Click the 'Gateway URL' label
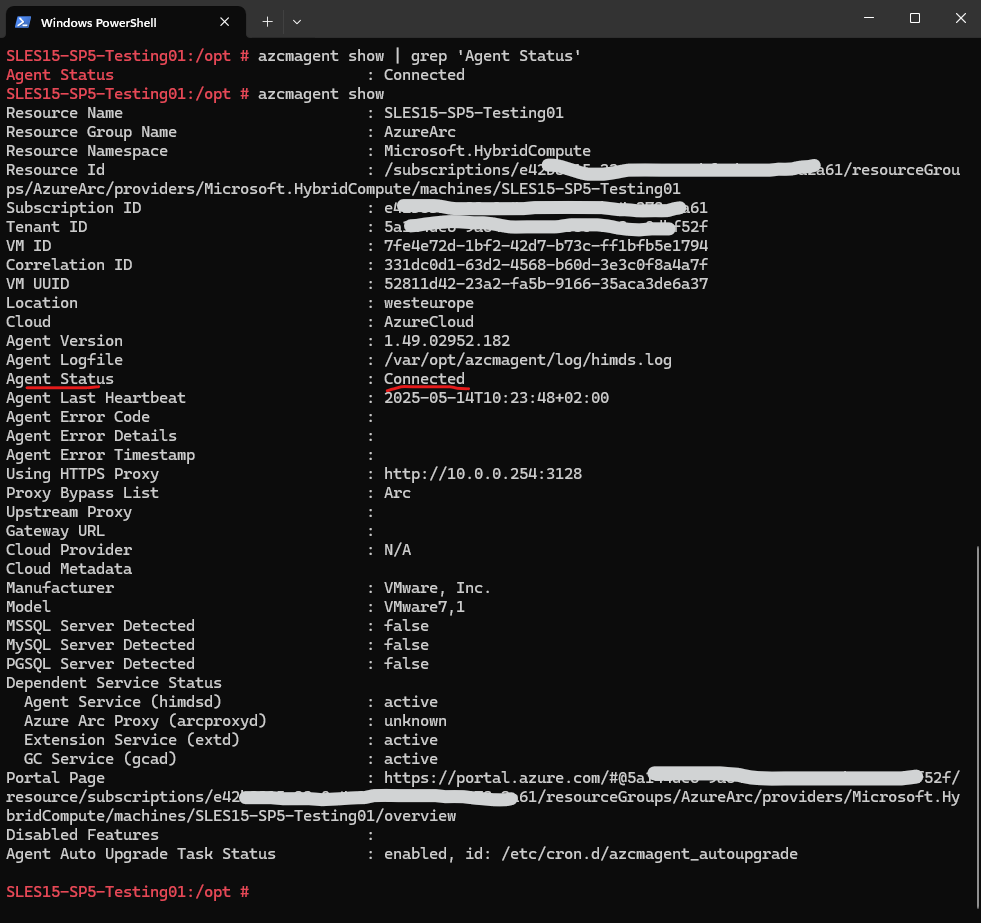The image size is (981, 923). click(55, 531)
